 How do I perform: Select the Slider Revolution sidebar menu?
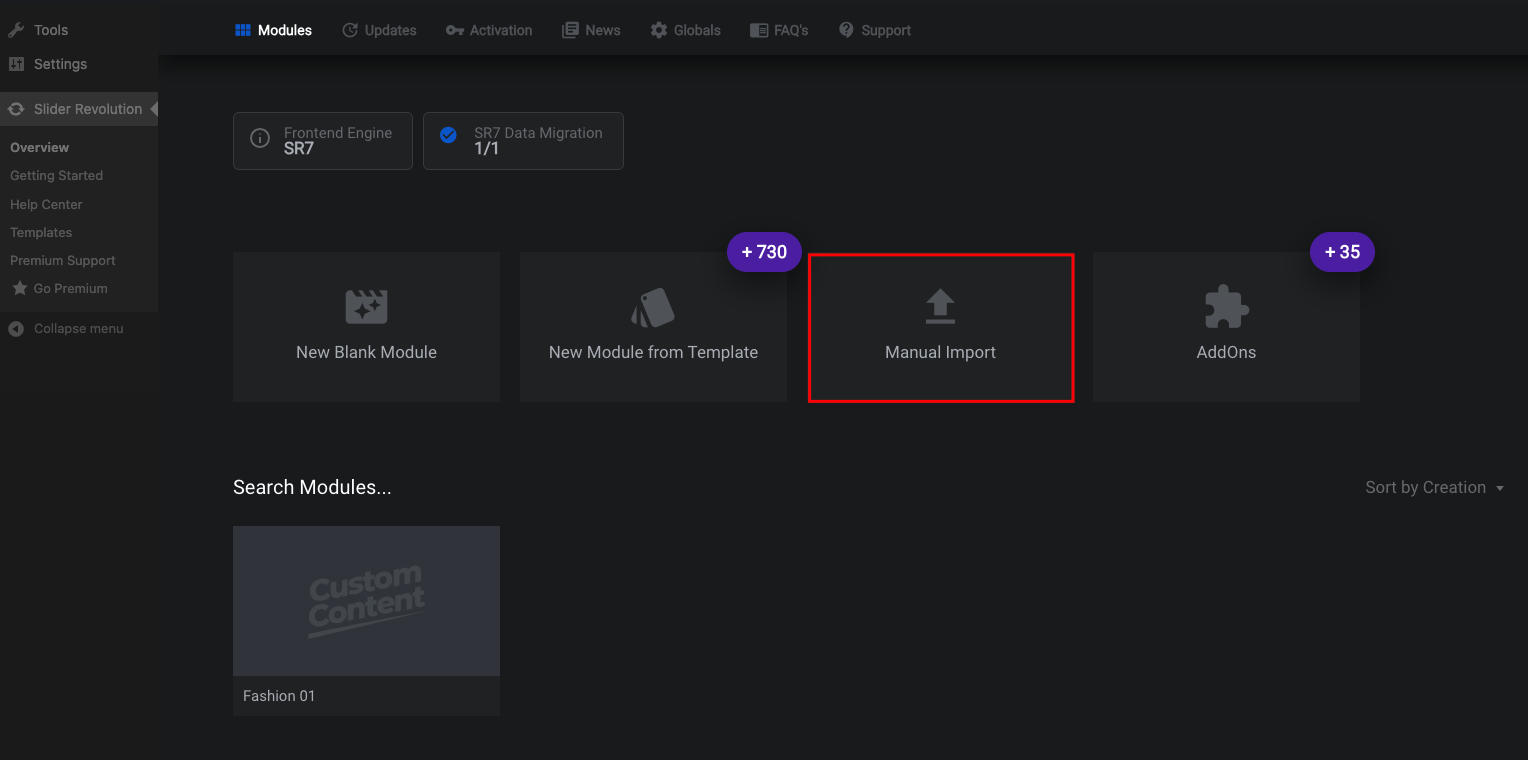[79, 109]
